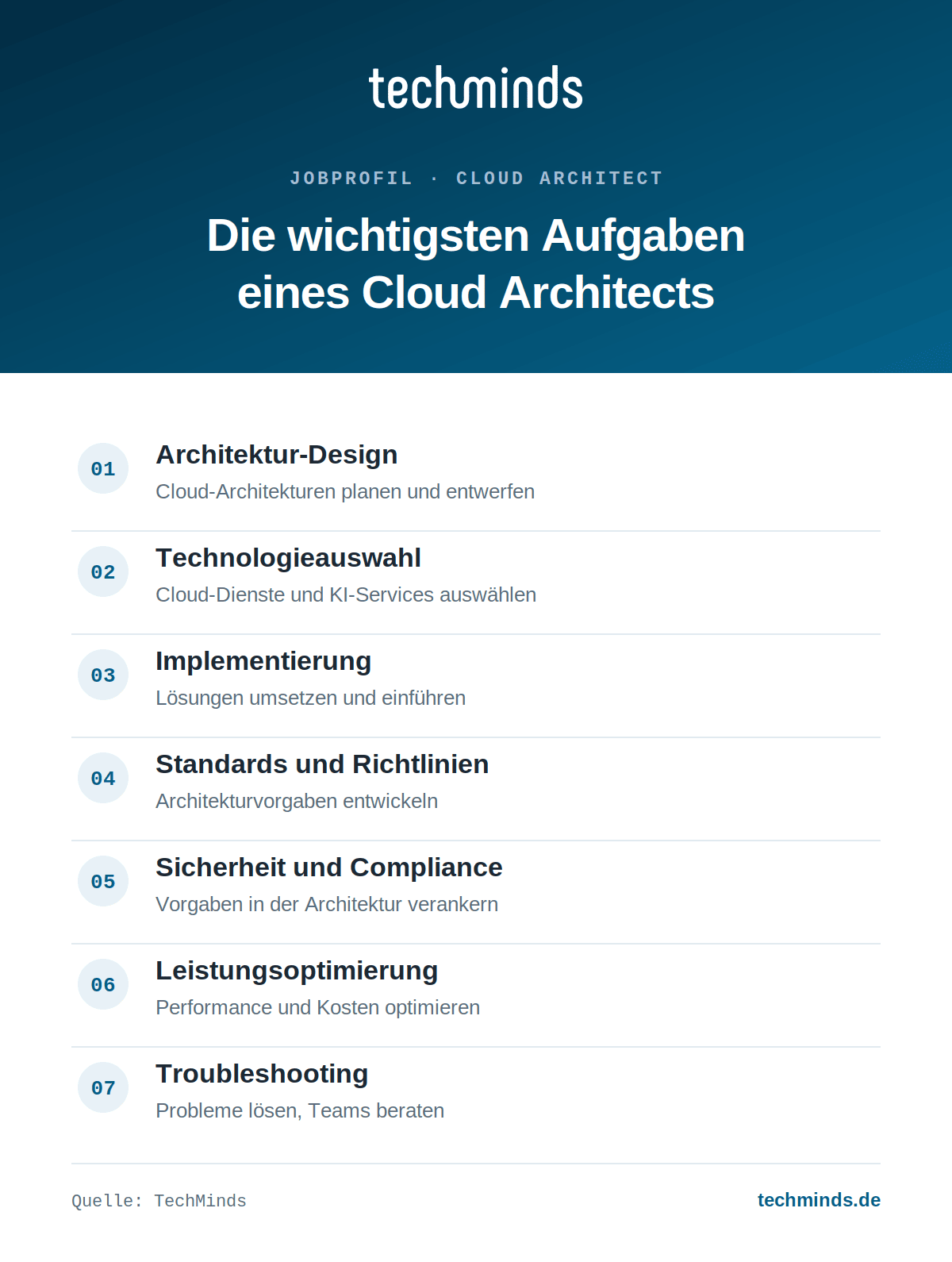Select the heading Technologieauswahl

click(289, 558)
